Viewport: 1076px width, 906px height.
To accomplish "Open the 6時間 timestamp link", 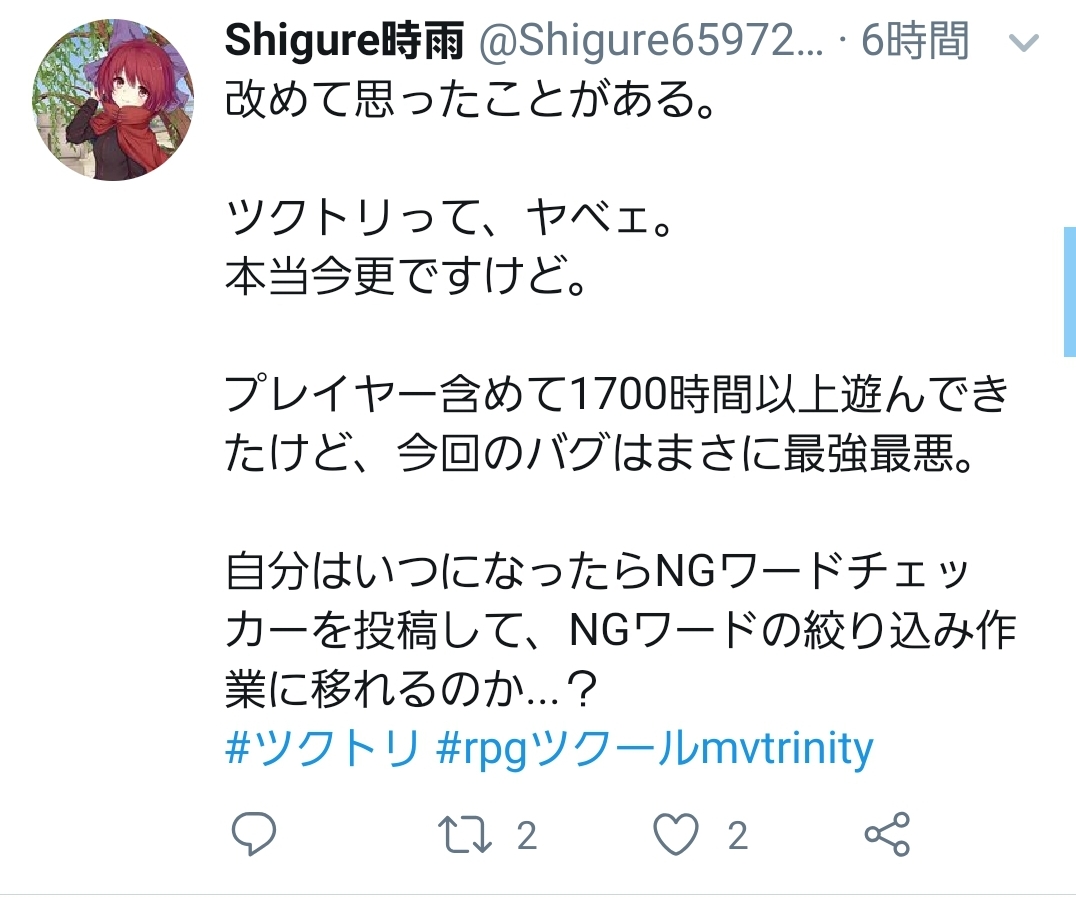I will click(x=915, y=40).
